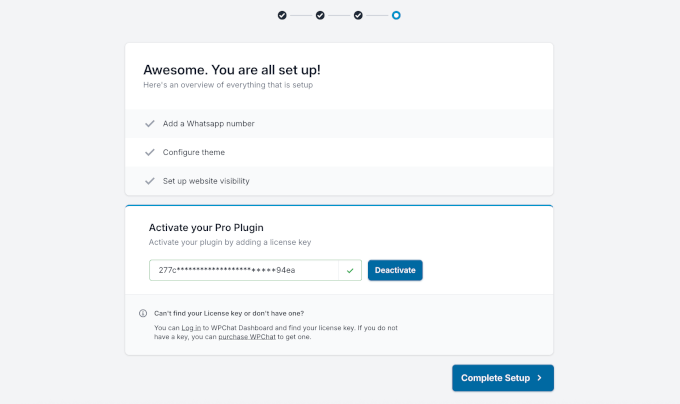Select the Configure theme item
This screenshot has height=404, width=680.
click(x=194, y=152)
